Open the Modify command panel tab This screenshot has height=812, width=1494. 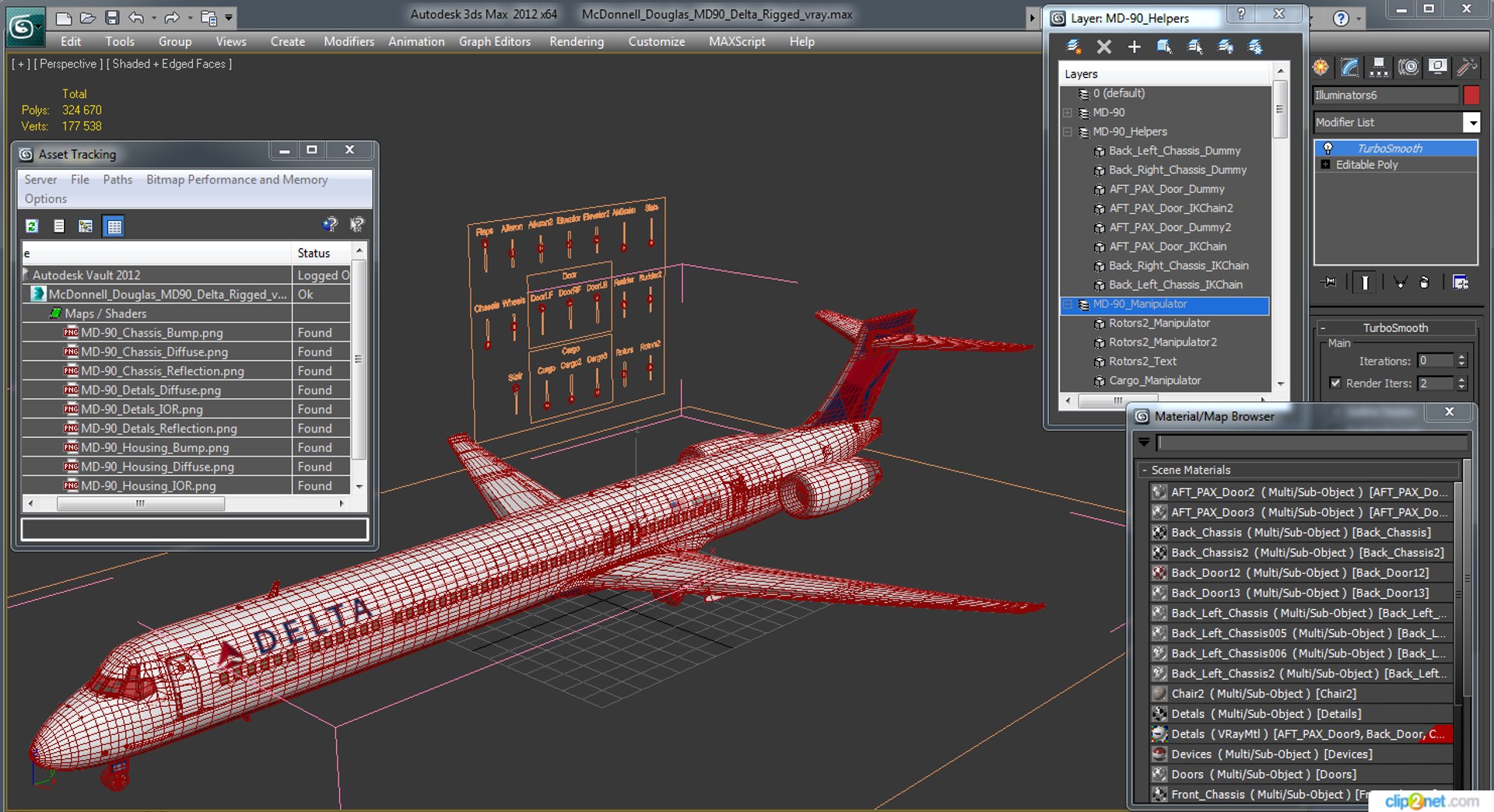click(x=1350, y=68)
